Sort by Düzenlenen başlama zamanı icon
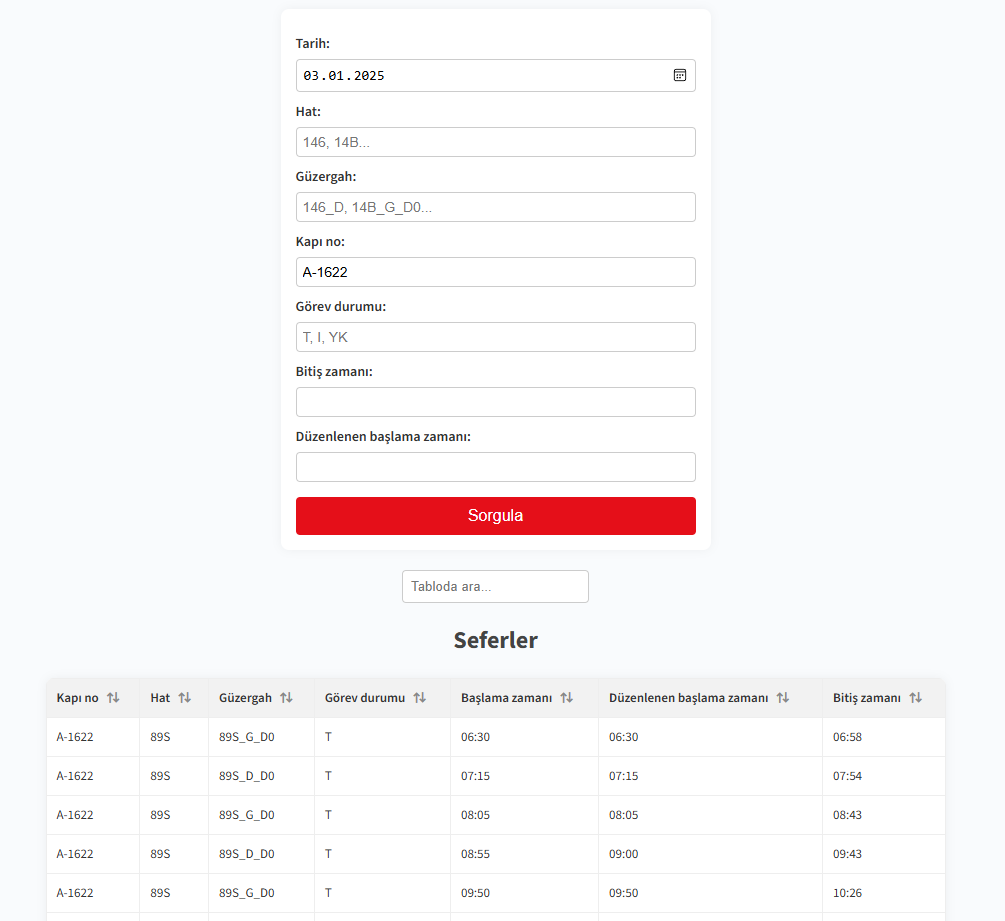 click(782, 698)
